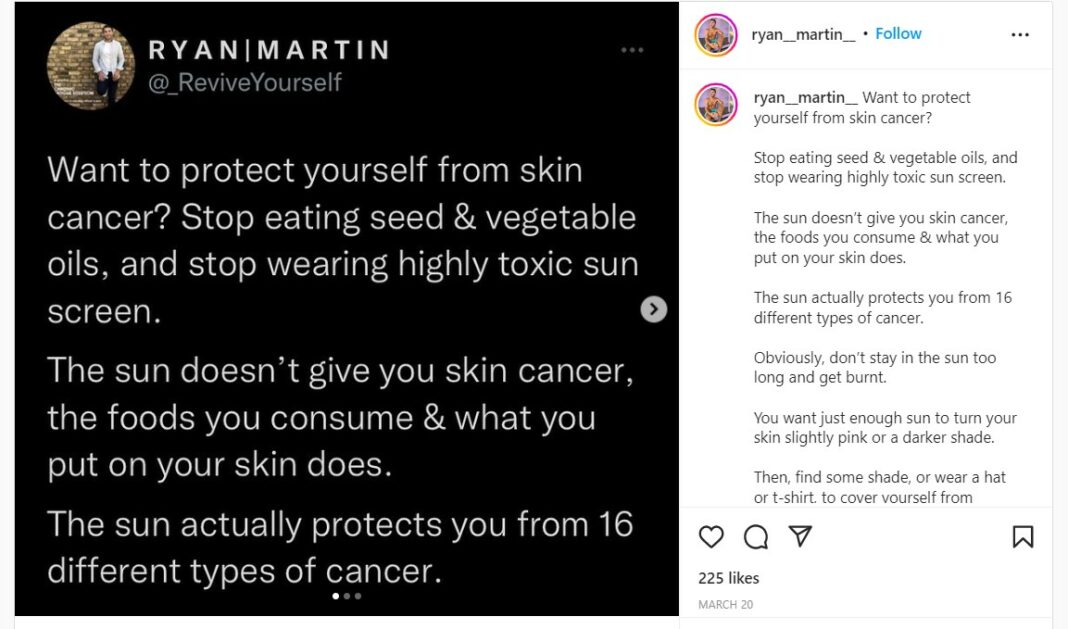Select the third carousel dot indicator

click(357, 595)
